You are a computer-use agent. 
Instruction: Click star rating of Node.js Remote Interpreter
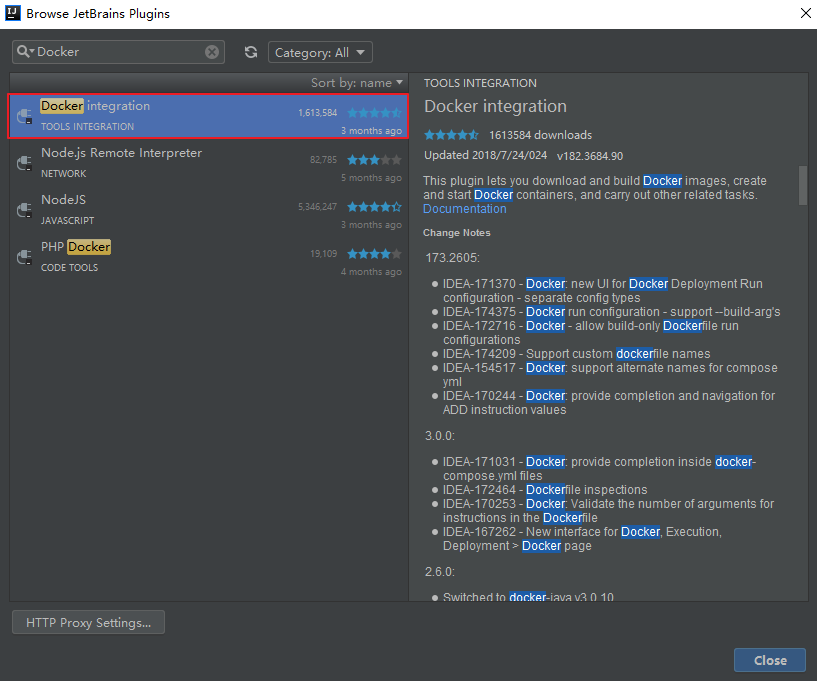point(374,159)
